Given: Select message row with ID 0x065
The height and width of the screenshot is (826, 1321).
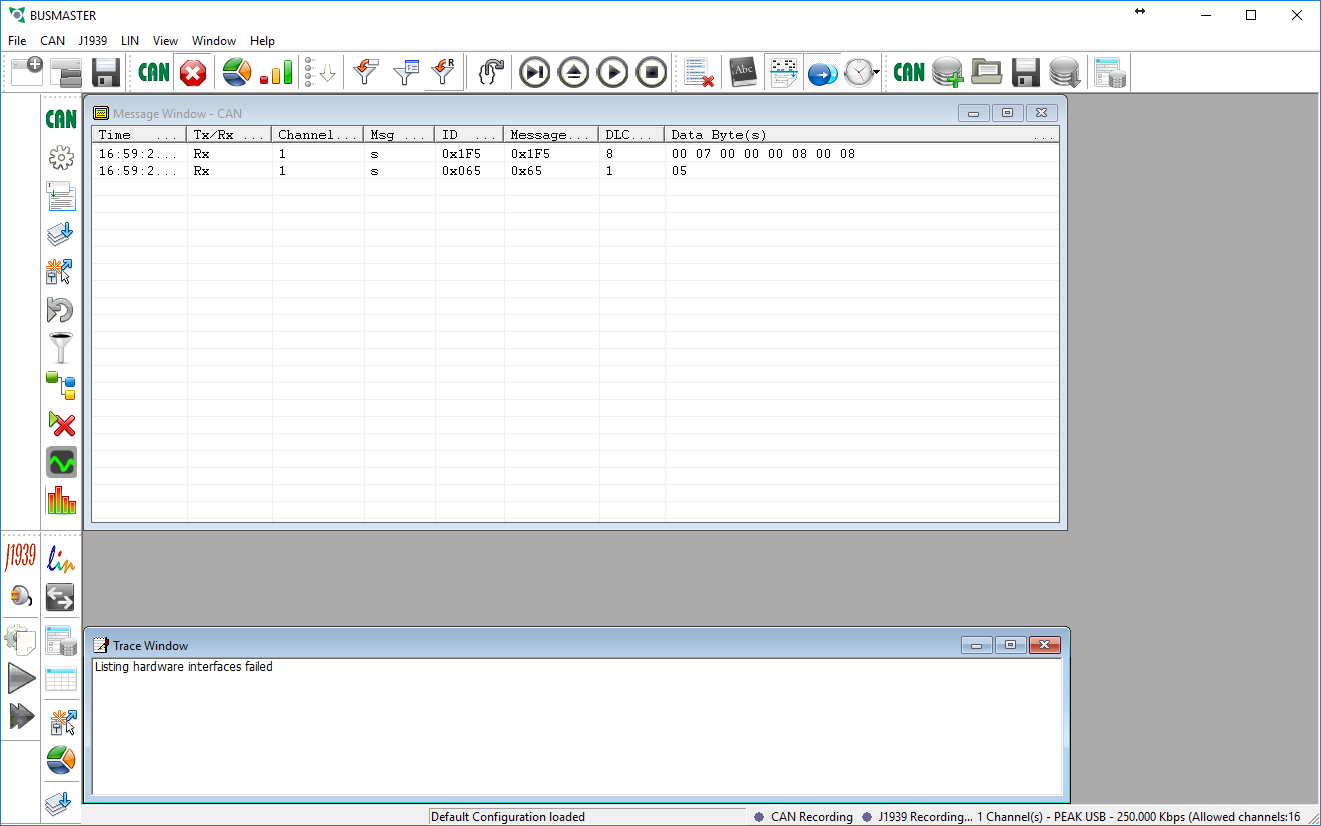Looking at the screenshot, I should pos(575,171).
